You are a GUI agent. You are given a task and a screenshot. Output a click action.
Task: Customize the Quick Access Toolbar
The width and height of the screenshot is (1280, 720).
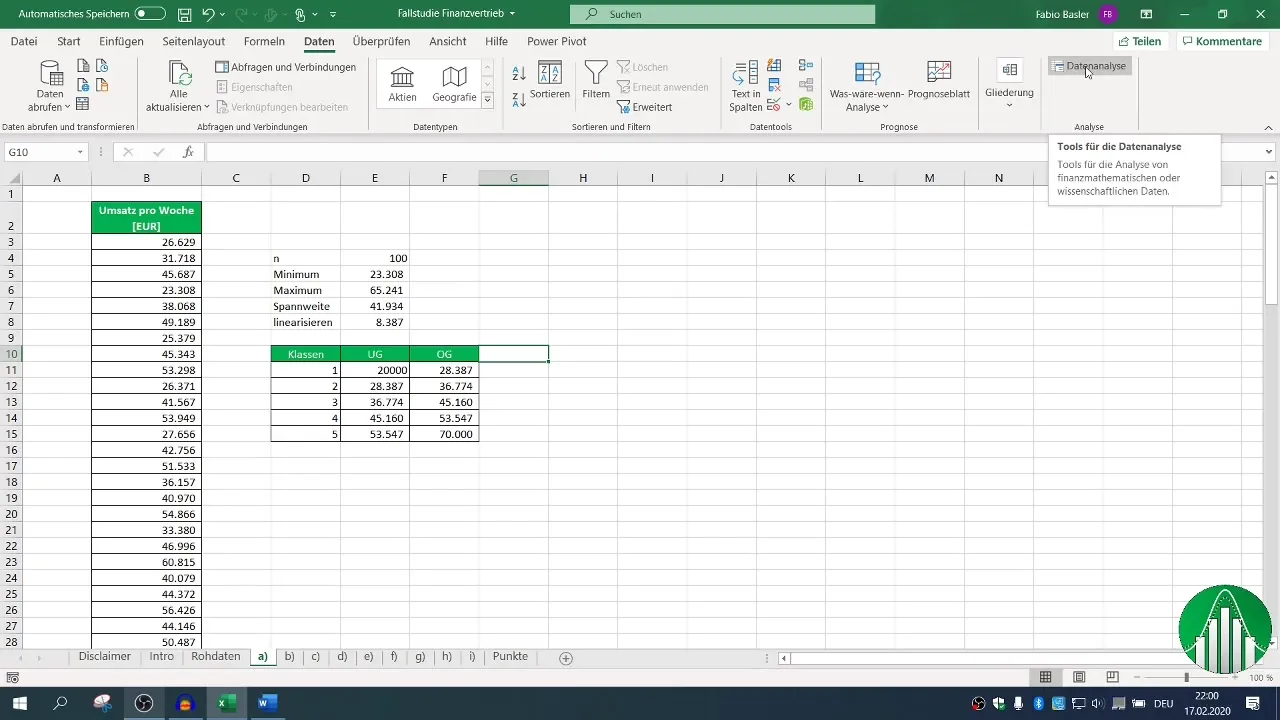click(333, 15)
